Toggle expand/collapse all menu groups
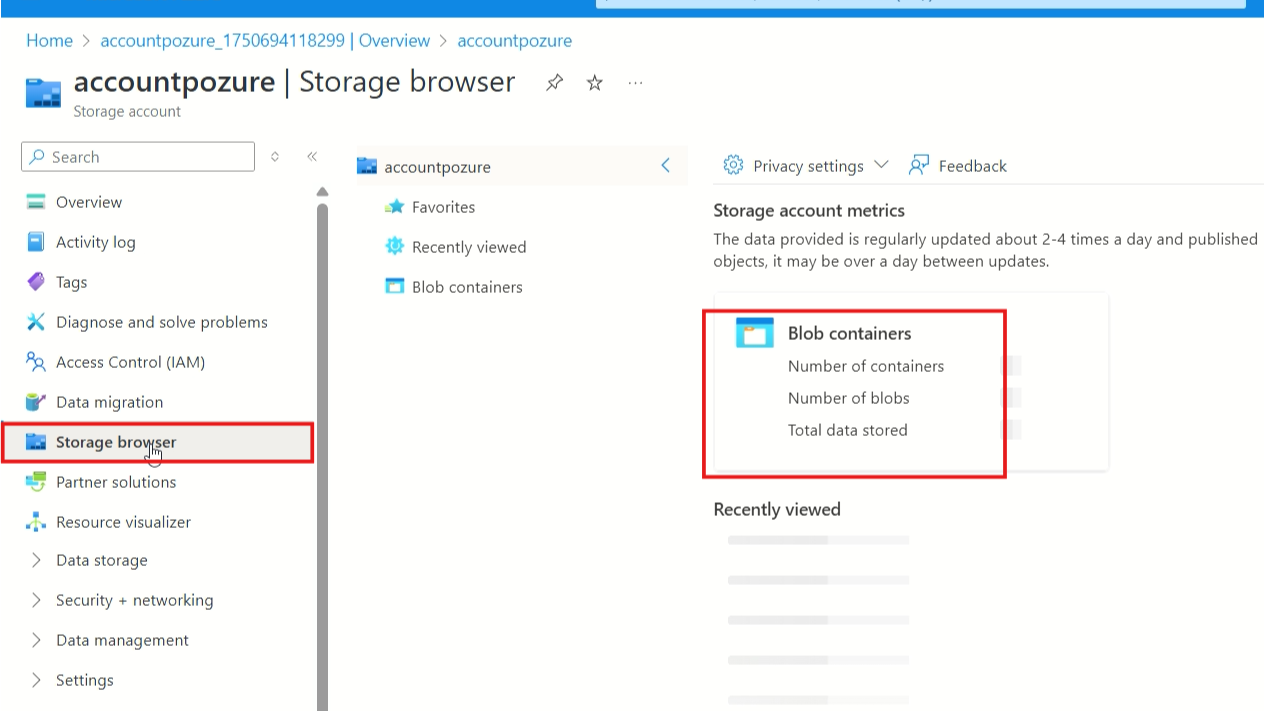Screen dimensions: 1264x711 (x=275, y=156)
